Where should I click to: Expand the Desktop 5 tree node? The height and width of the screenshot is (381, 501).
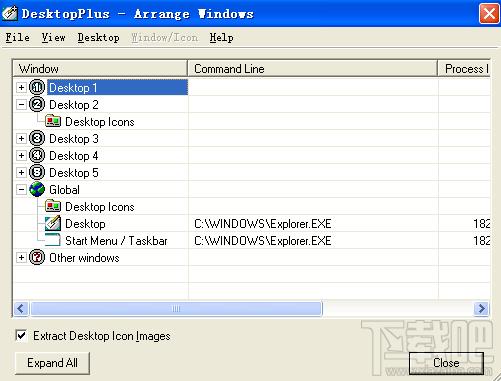pos(21,172)
